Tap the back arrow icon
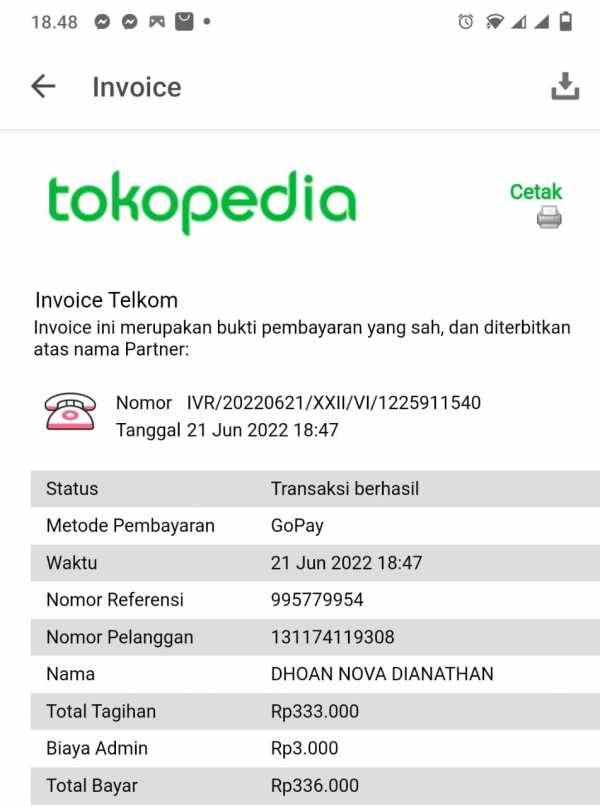The width and height of the screenshot is (600, 807). point(43,86)
